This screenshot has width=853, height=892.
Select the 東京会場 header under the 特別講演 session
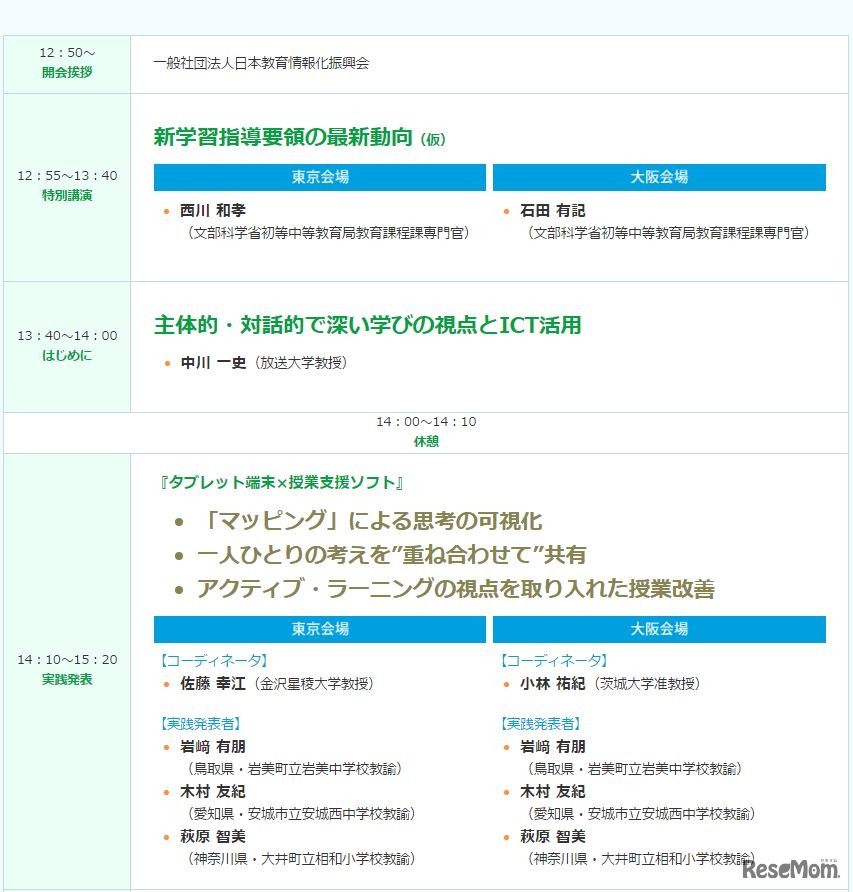click(x=320, y=177)
